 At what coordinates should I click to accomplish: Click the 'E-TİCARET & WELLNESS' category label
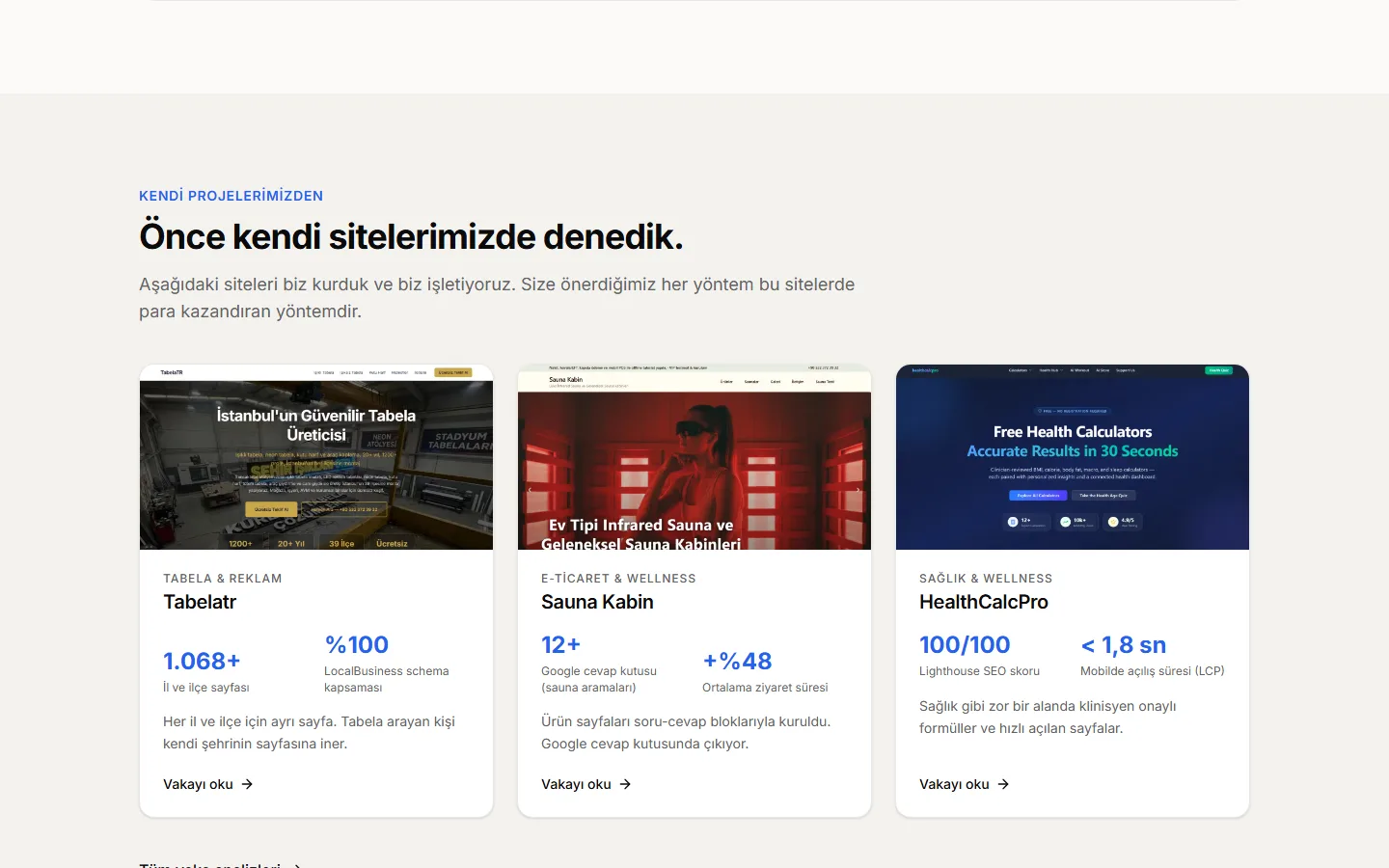coord(618,579)
